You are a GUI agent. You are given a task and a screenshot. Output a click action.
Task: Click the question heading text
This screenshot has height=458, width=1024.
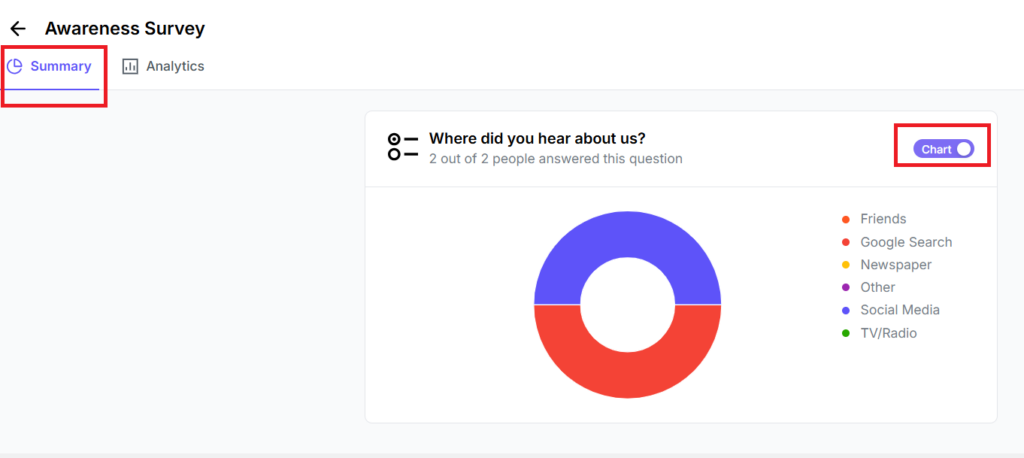coord(537,138)
